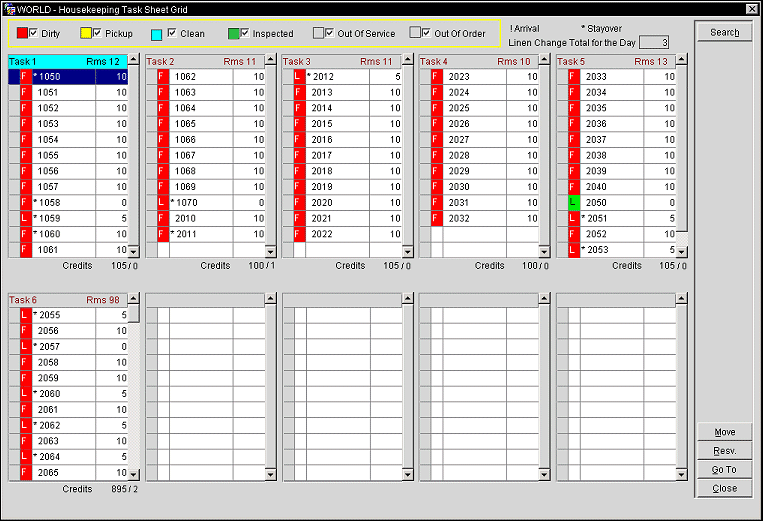Click the L icon for room 1059
This screenshot has height=521, width=763.
coord(26,218)
